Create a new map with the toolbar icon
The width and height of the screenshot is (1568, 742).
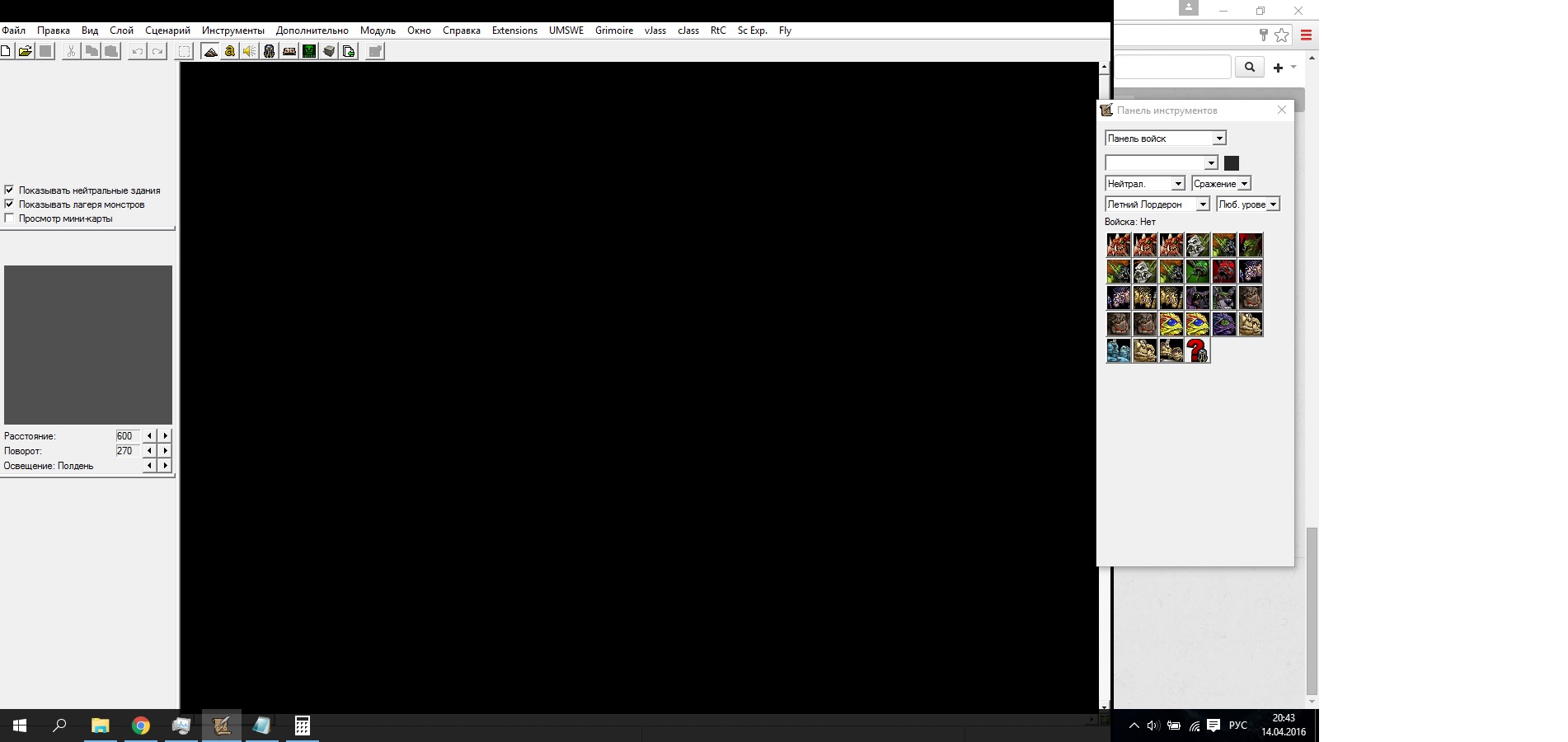[x=6, y=51]
